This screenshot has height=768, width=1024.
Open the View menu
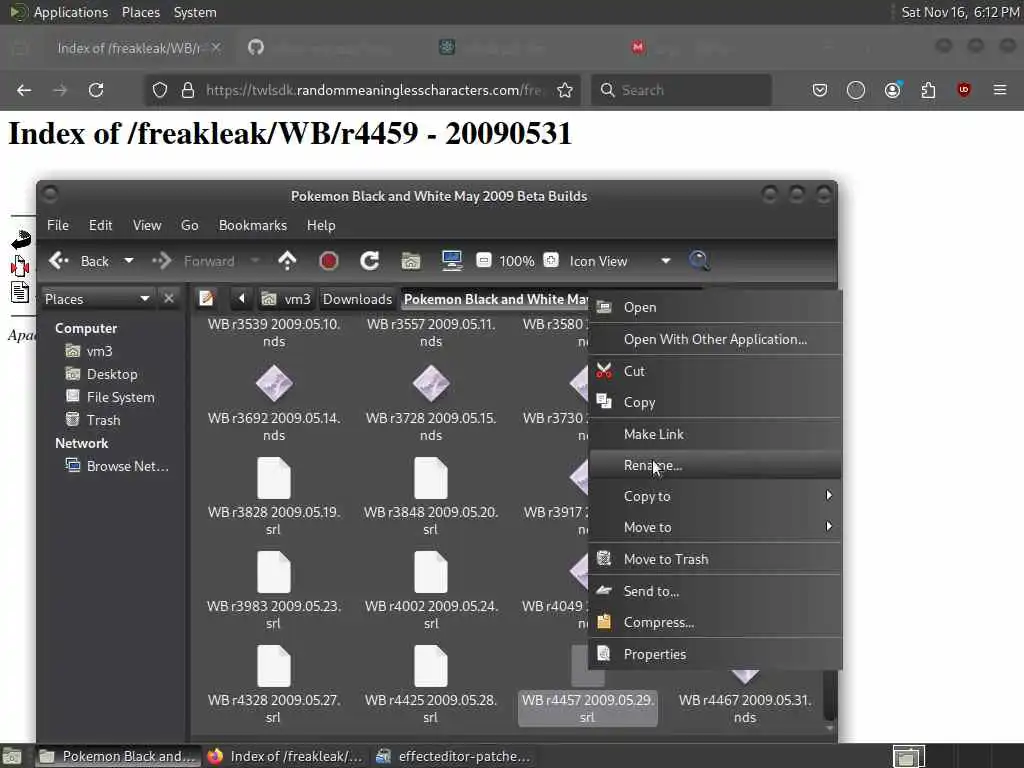147,225
